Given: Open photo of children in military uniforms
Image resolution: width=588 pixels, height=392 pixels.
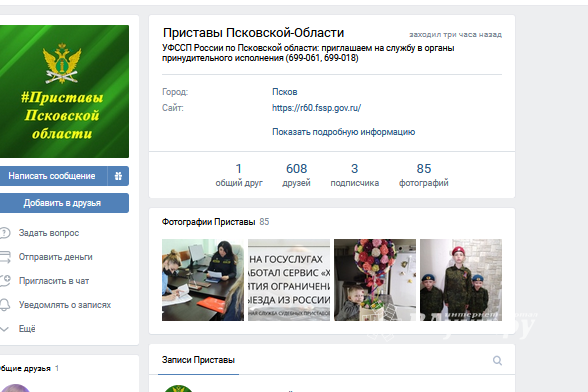Looking at the screenshot, I should tap(461, 280).
